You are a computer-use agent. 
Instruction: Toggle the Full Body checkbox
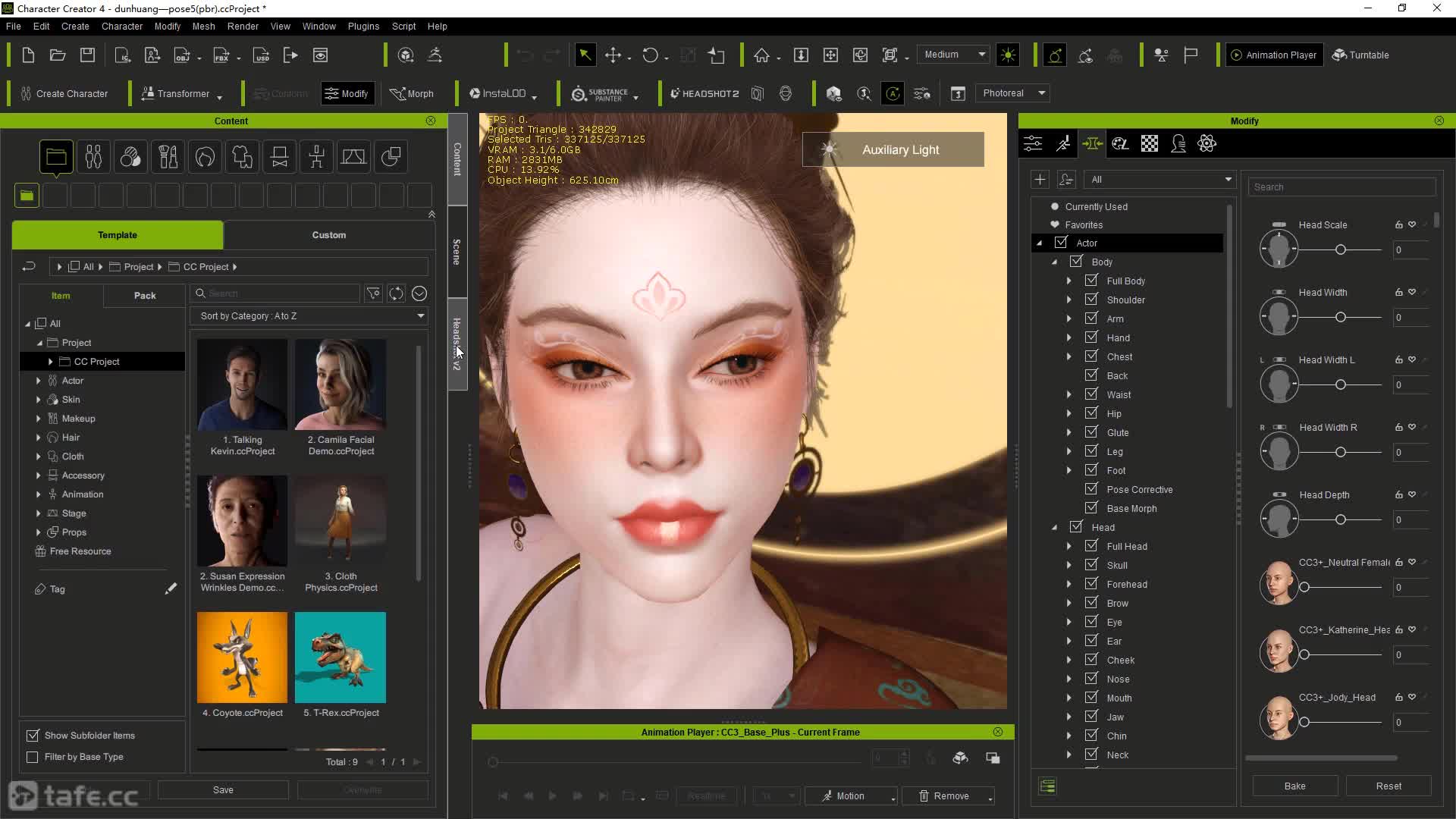pyautogui.click(x=1091, y=281)
